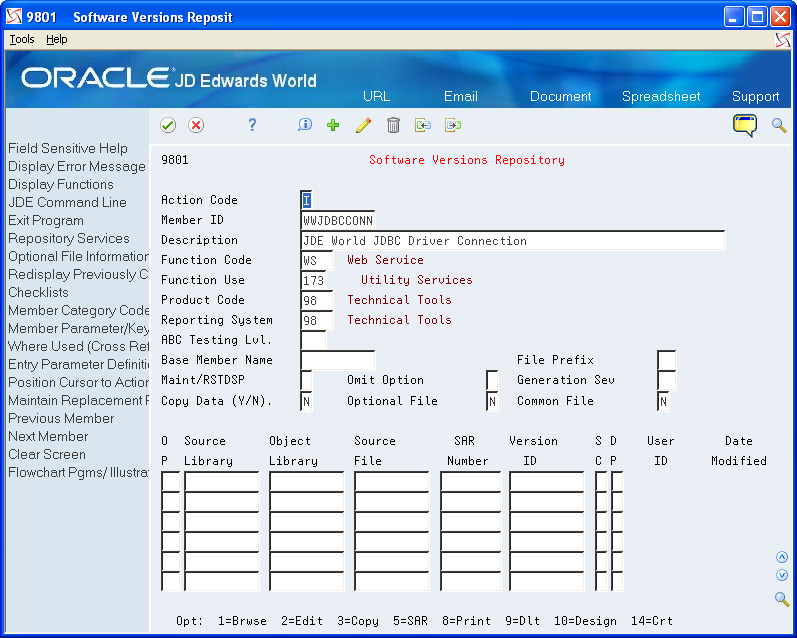Choose Position Cursor to Action in sidebar
This screenshot has width=797, height=638.
[78, 382]
